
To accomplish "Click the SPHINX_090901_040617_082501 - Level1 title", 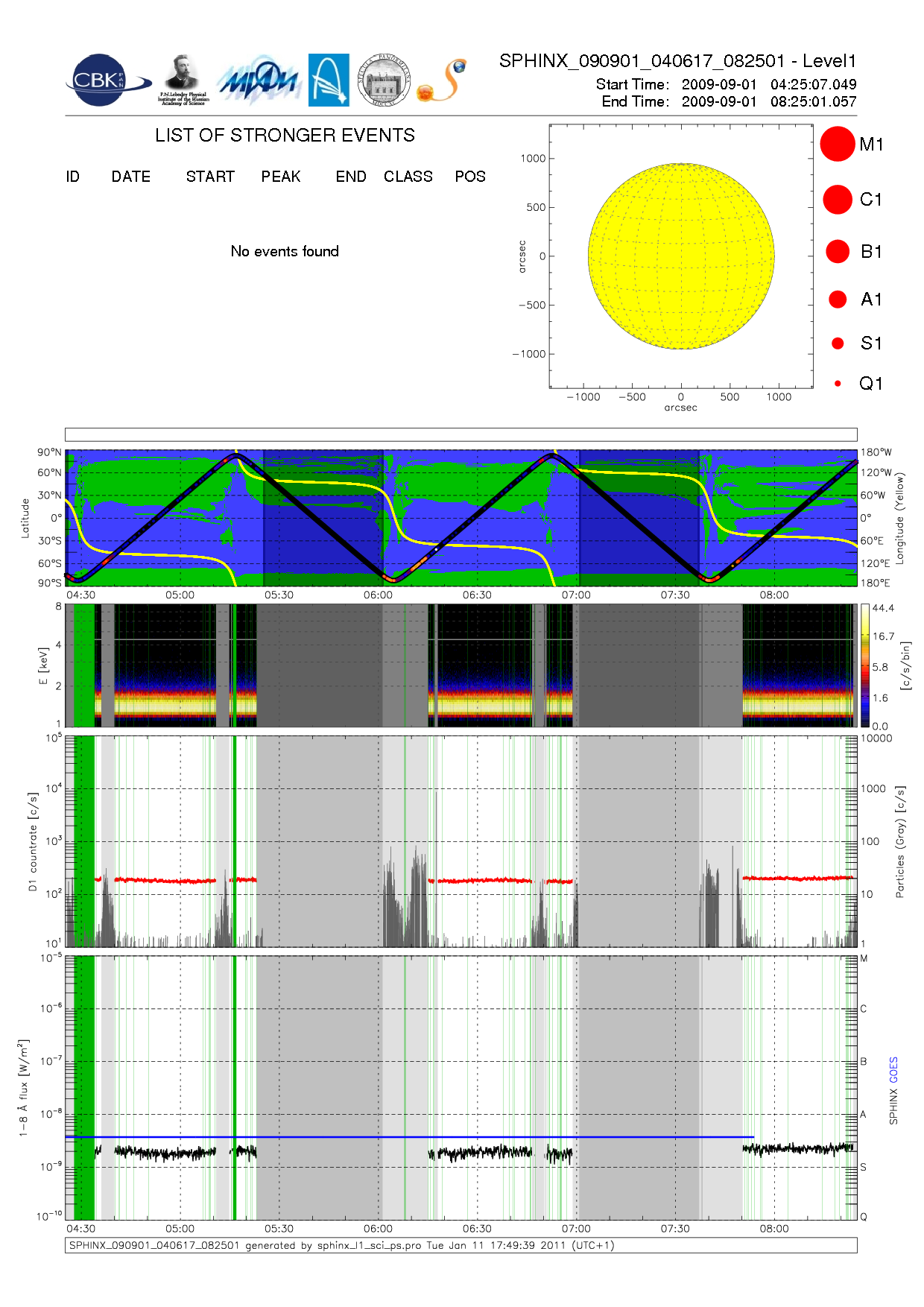I will click(x=677, y=61).
